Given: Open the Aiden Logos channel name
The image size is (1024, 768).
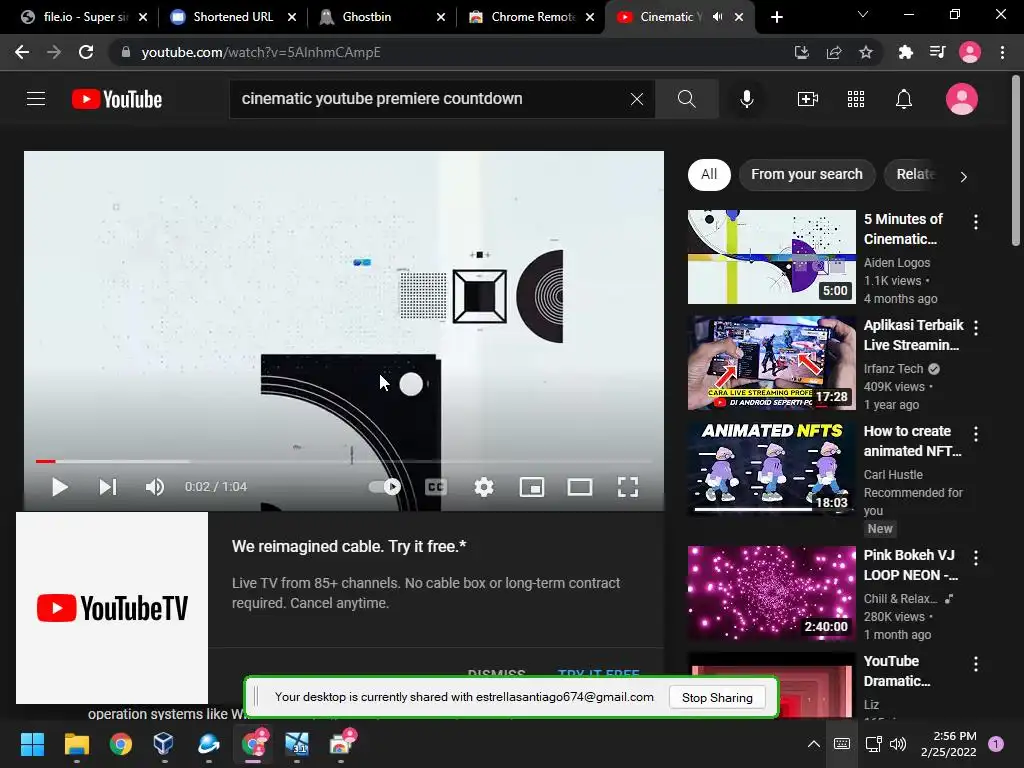Looking at the screenshot, I should [897, 263].
